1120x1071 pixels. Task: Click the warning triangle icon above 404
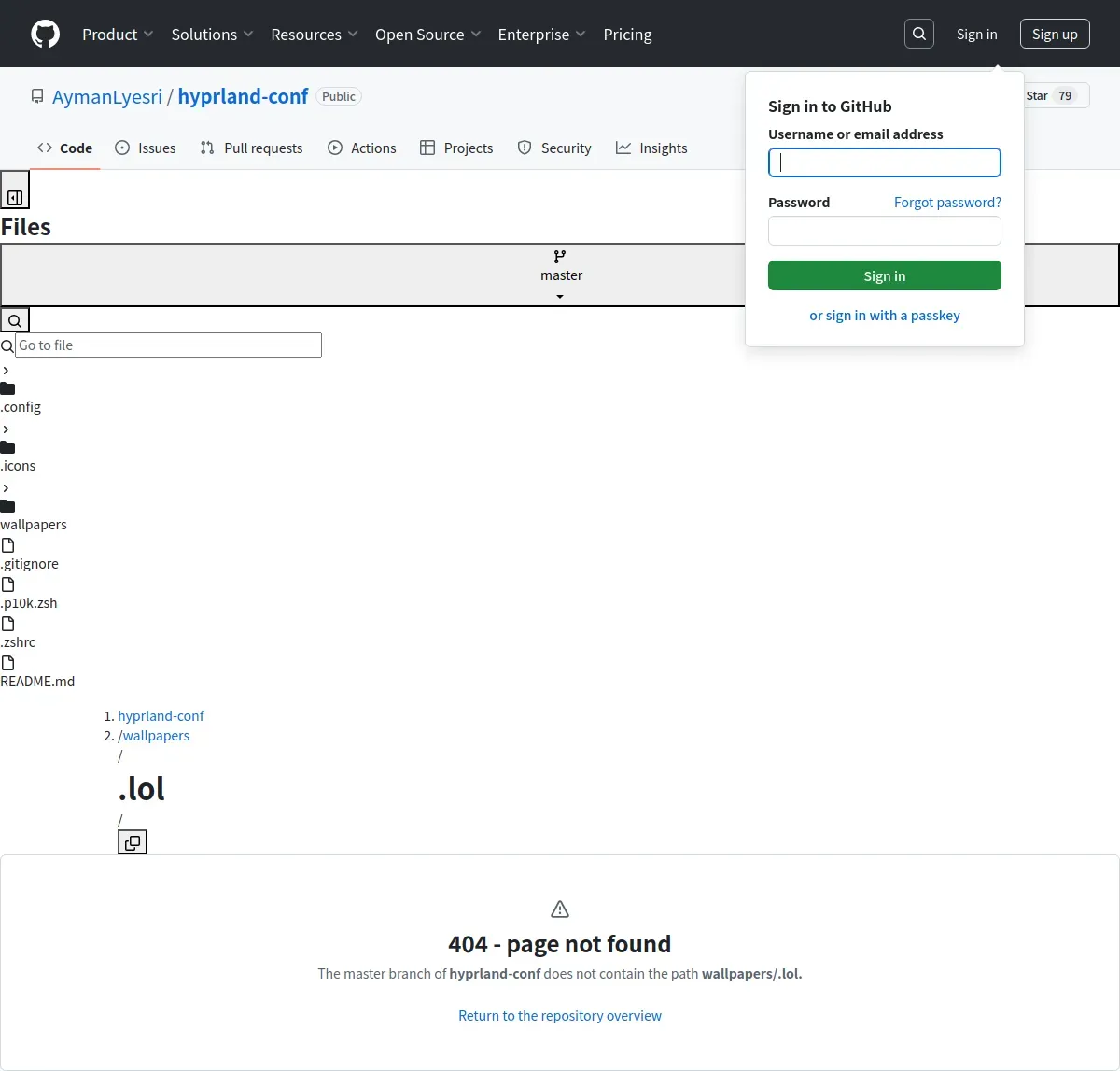pos(560,909)
